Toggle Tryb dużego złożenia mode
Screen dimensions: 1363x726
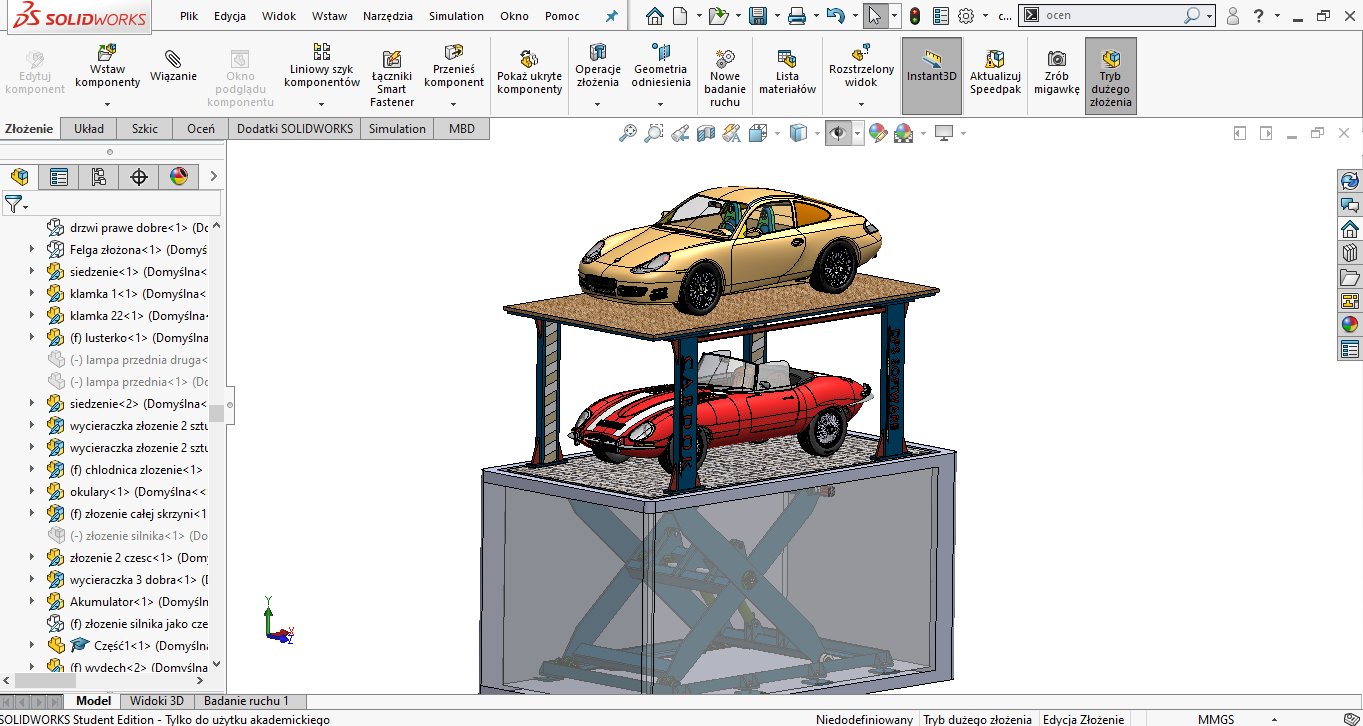tap(1110, 60)
